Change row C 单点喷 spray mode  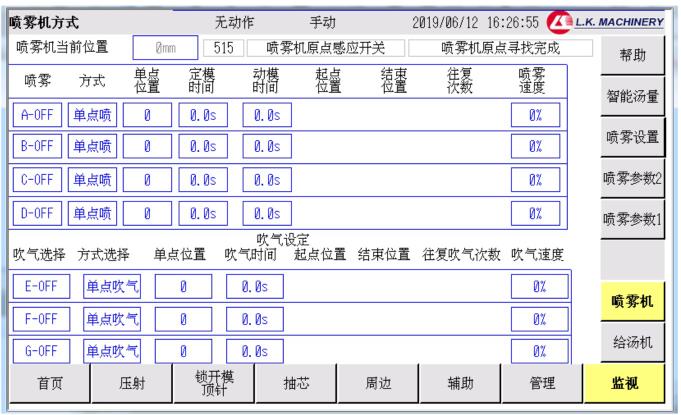click(93, 180)
